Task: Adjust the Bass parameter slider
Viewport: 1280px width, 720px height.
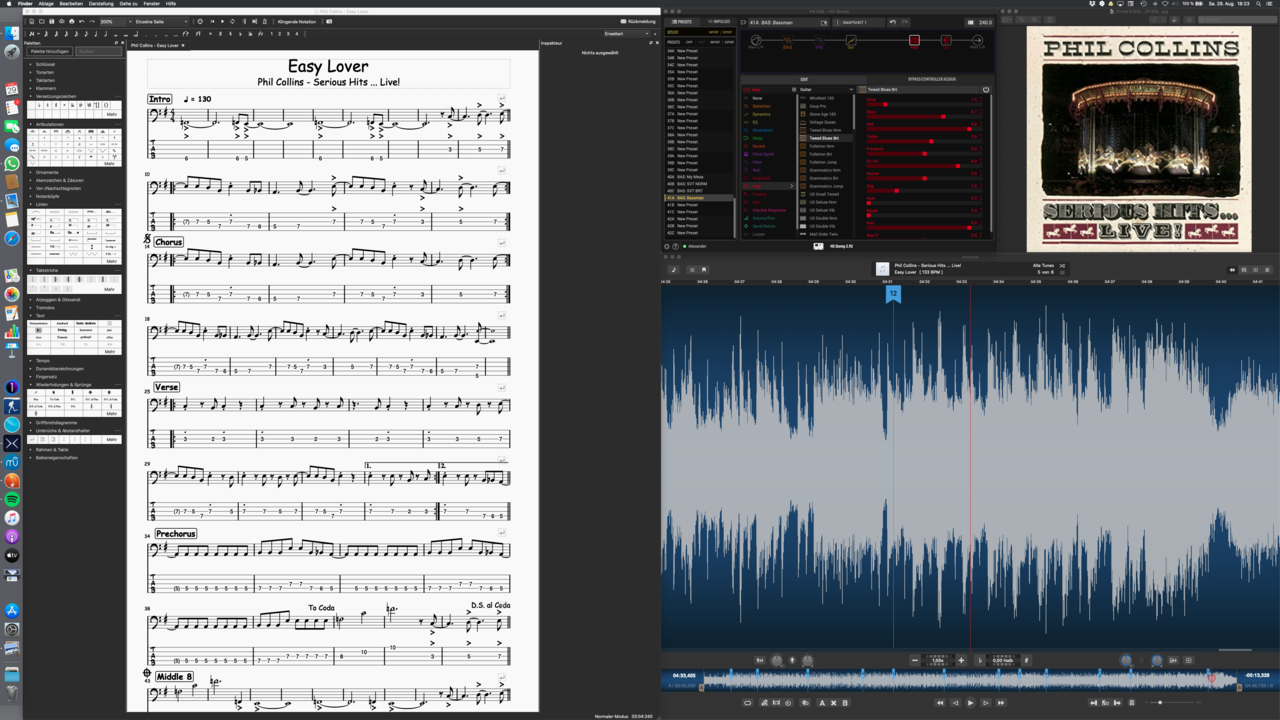Action: click(923, 116)
